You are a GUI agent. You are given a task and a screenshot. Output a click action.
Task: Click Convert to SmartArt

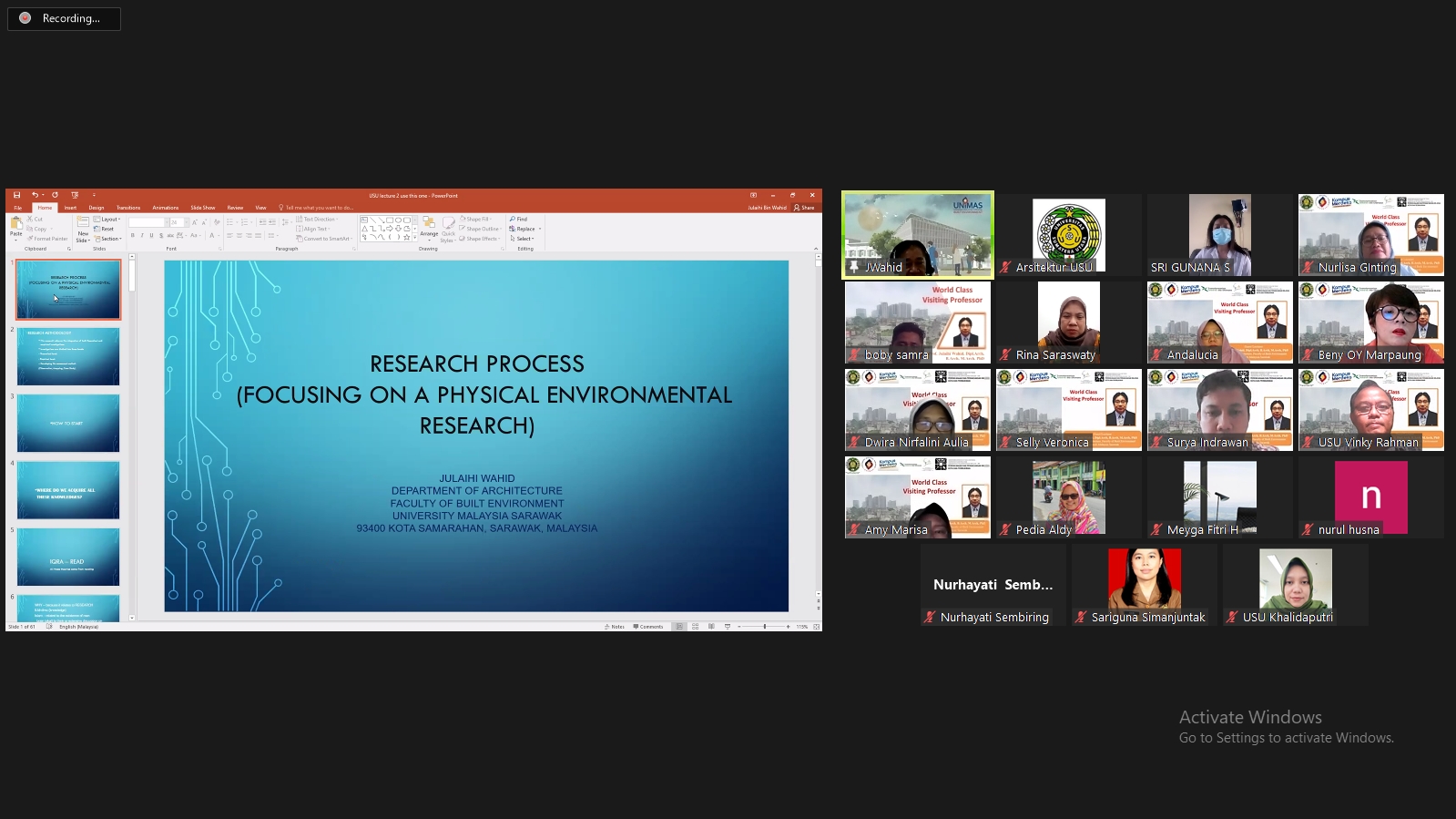[325, 239]
